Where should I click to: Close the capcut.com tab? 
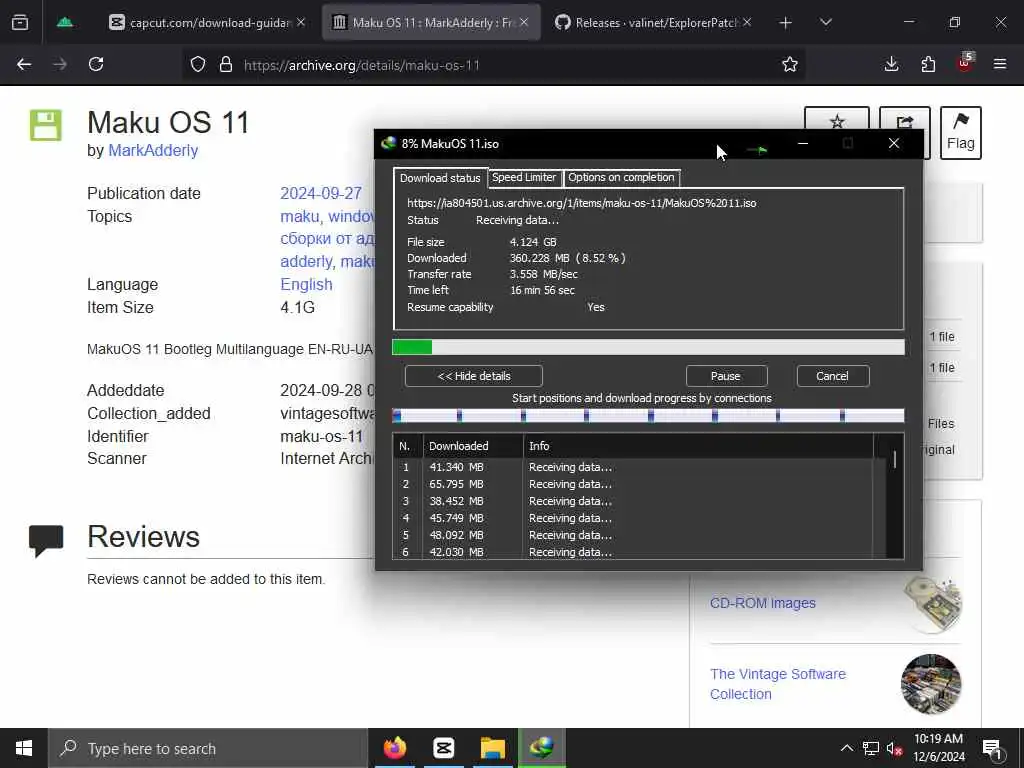[300, 22]
